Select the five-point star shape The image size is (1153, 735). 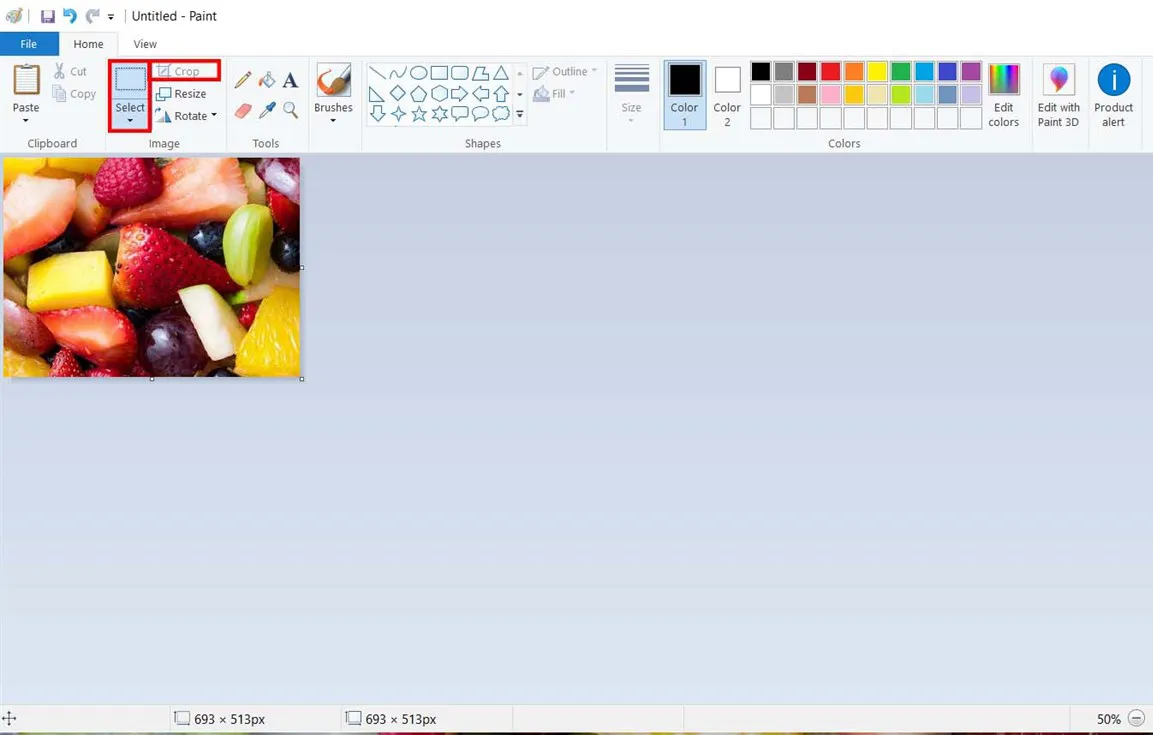point(419,114)
